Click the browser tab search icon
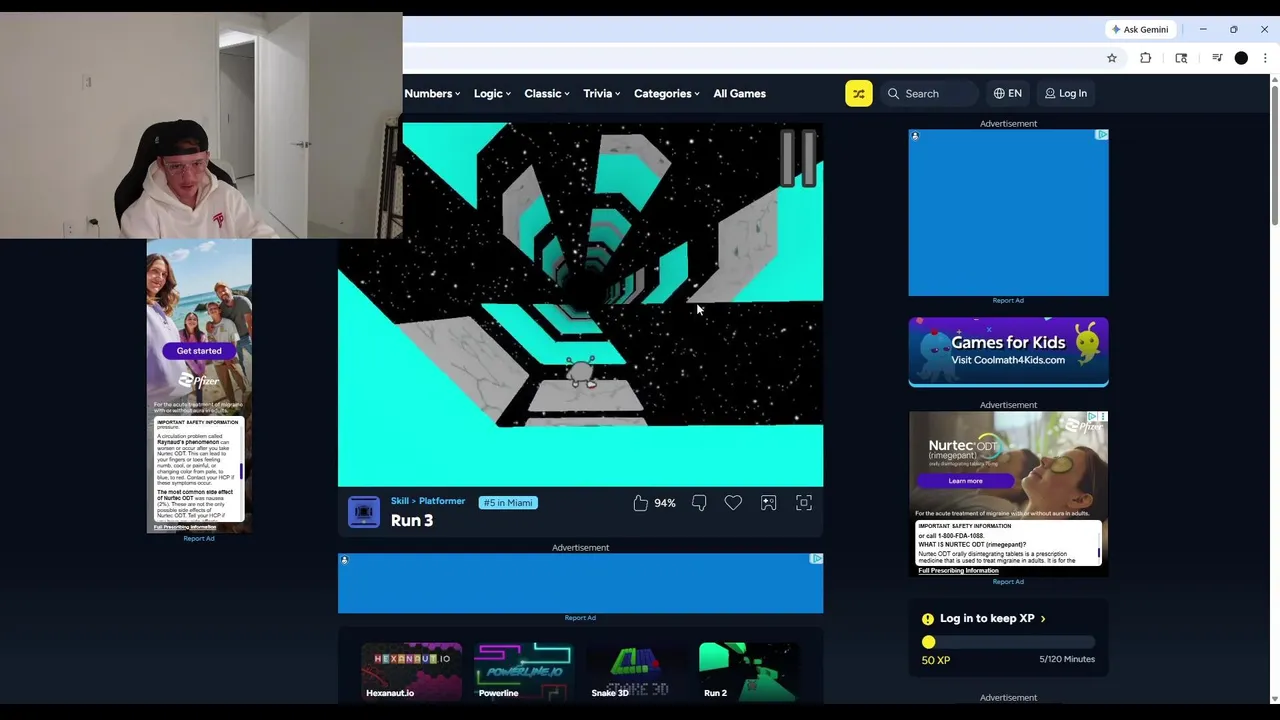Screen dimensions: 1280x720 (x=1181, y=58)
